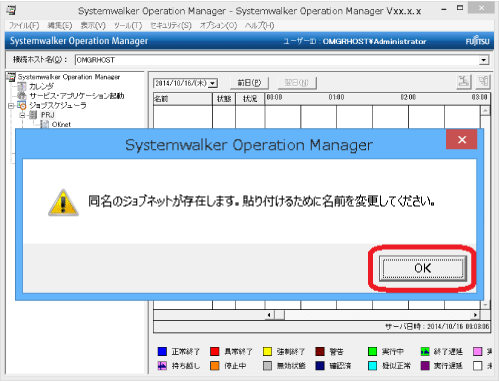Click the OK button in dialog
499x382 pixels.
pos(423,268)
